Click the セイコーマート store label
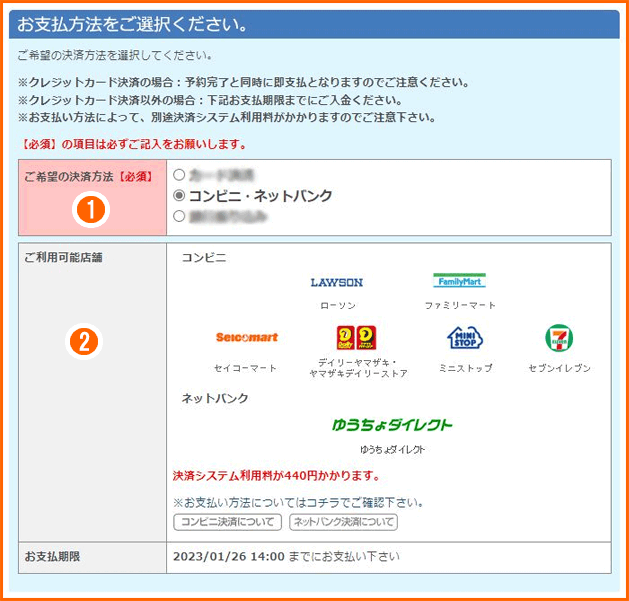The image size is (629, 601). click(245, 368)
